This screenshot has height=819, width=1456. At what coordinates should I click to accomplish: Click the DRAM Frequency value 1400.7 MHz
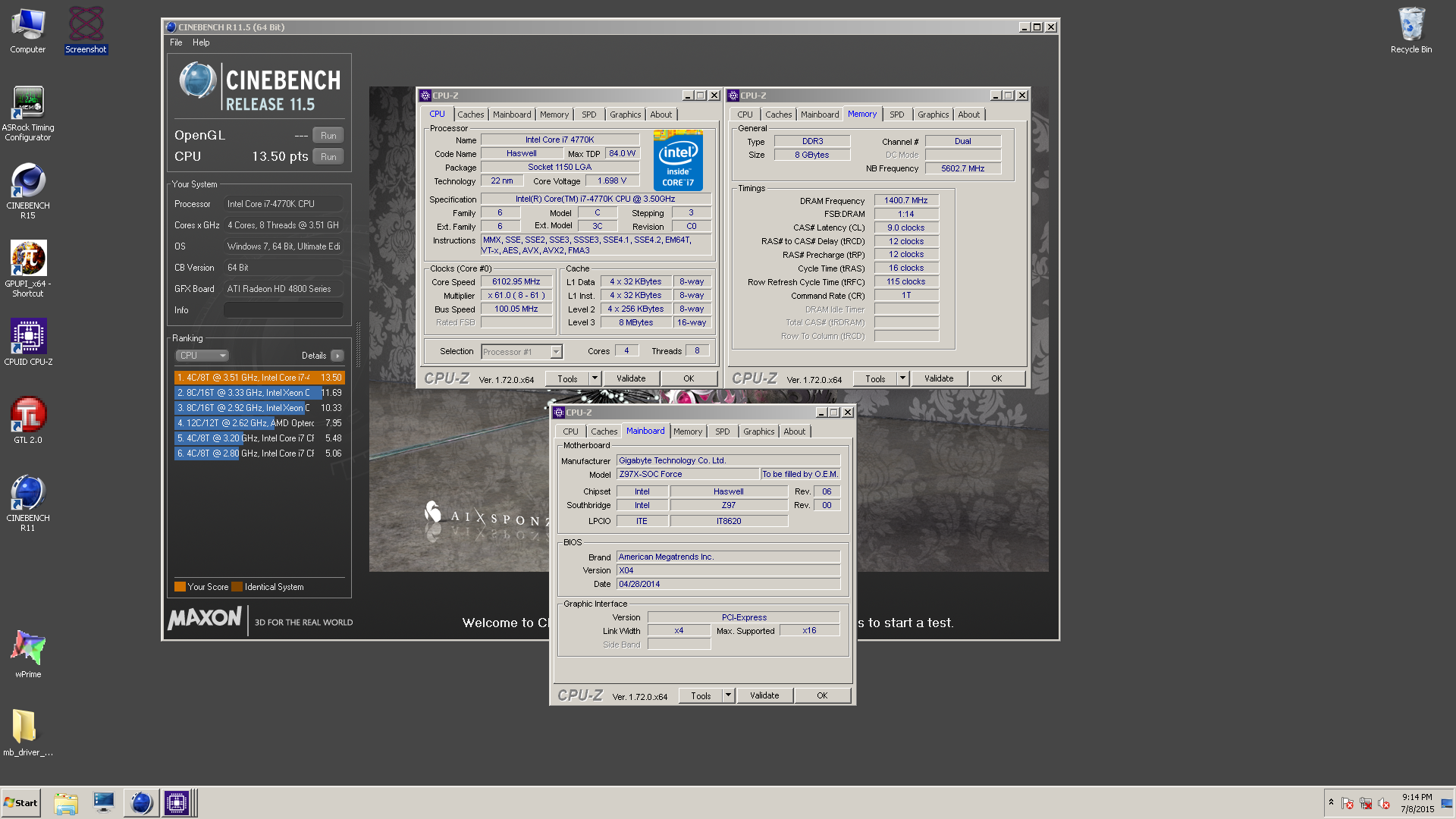click(906, 201)
